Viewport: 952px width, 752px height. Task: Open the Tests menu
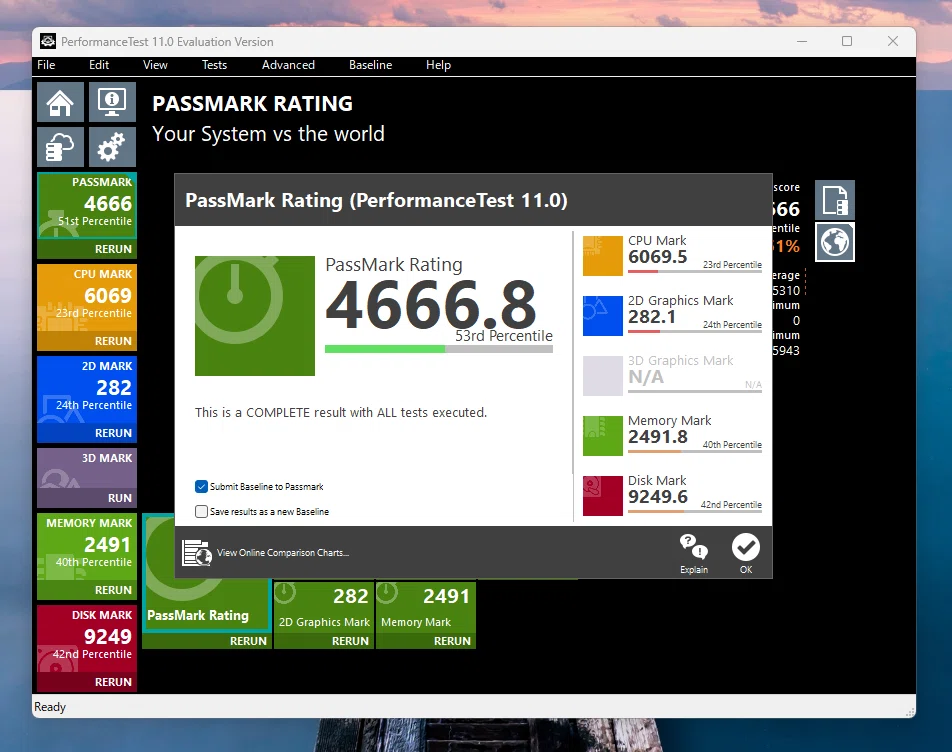[x=214, y=65]
